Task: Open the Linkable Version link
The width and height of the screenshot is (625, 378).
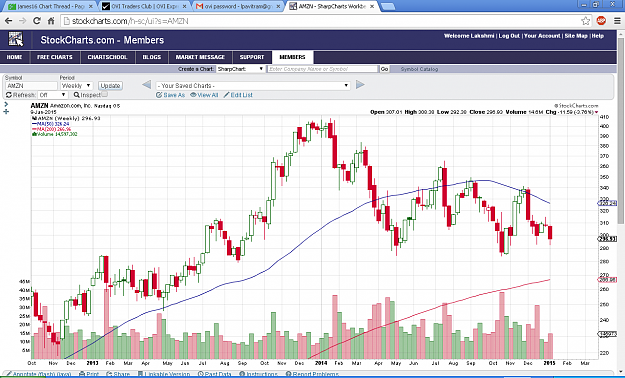Action: point(164,374)
